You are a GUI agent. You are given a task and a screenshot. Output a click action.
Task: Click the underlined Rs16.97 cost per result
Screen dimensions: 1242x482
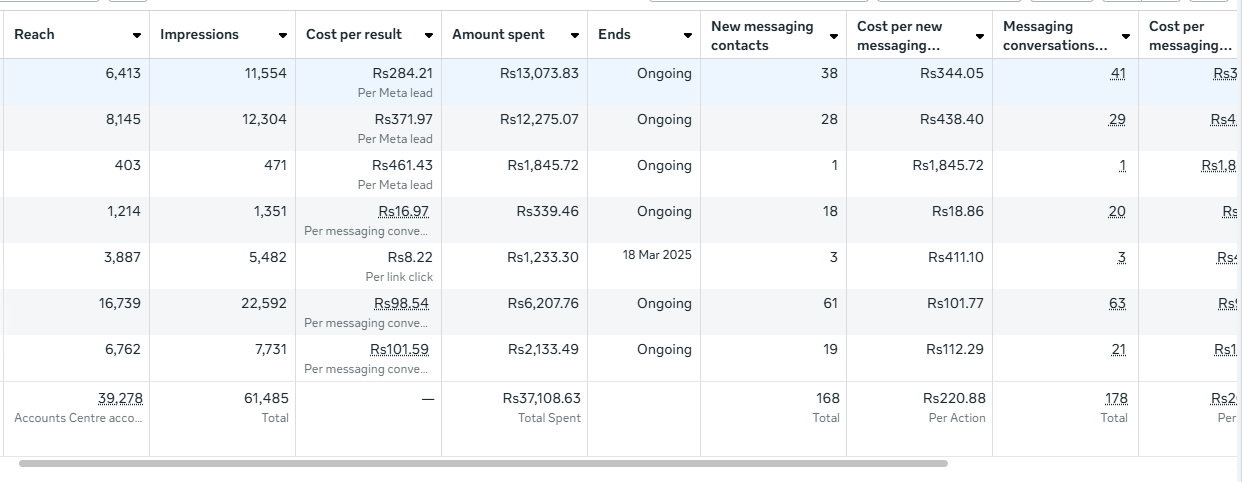point(403,211)
